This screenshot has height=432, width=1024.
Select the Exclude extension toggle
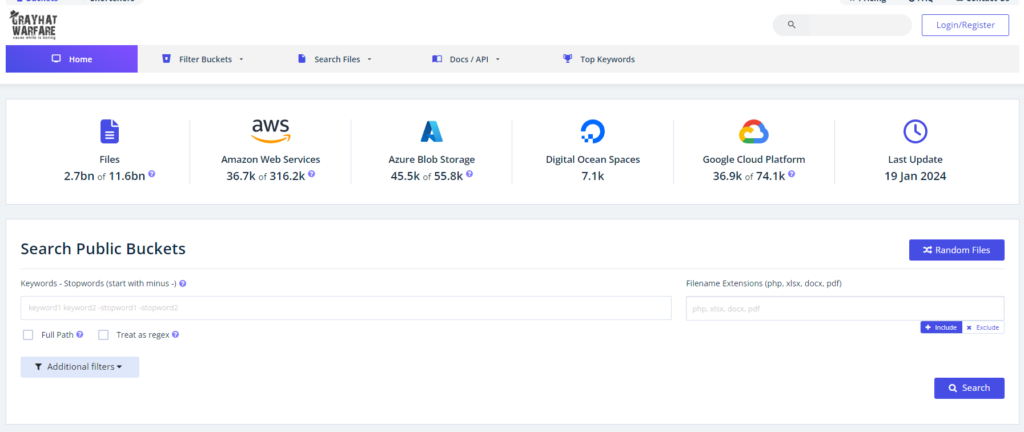(983, 328)
